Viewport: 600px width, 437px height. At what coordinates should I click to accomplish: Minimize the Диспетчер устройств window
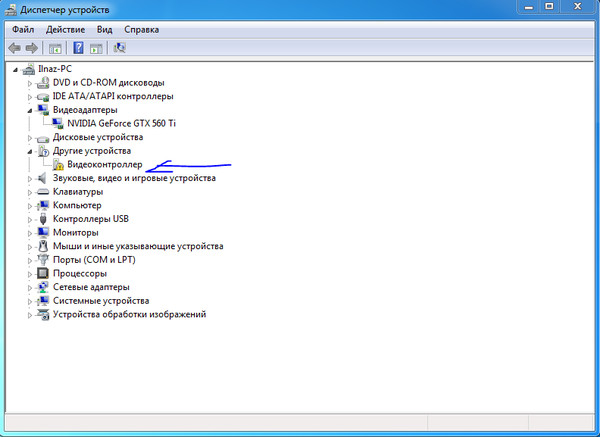point(529,7)
